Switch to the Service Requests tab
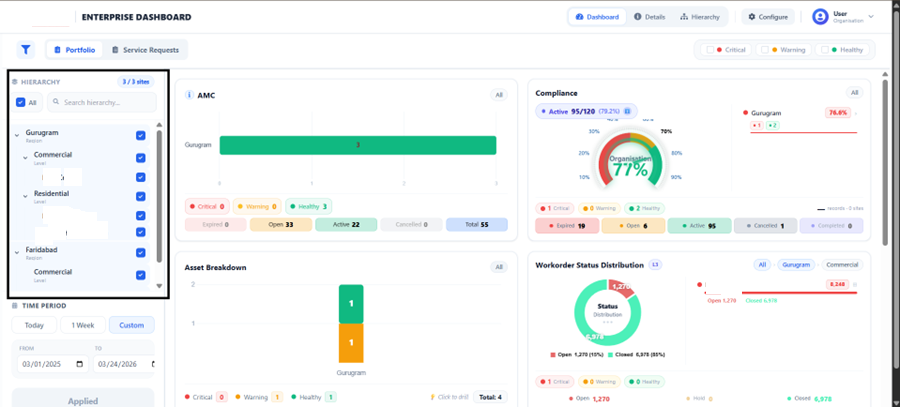The width and height of the screenshot is (900, 407). 146,49
